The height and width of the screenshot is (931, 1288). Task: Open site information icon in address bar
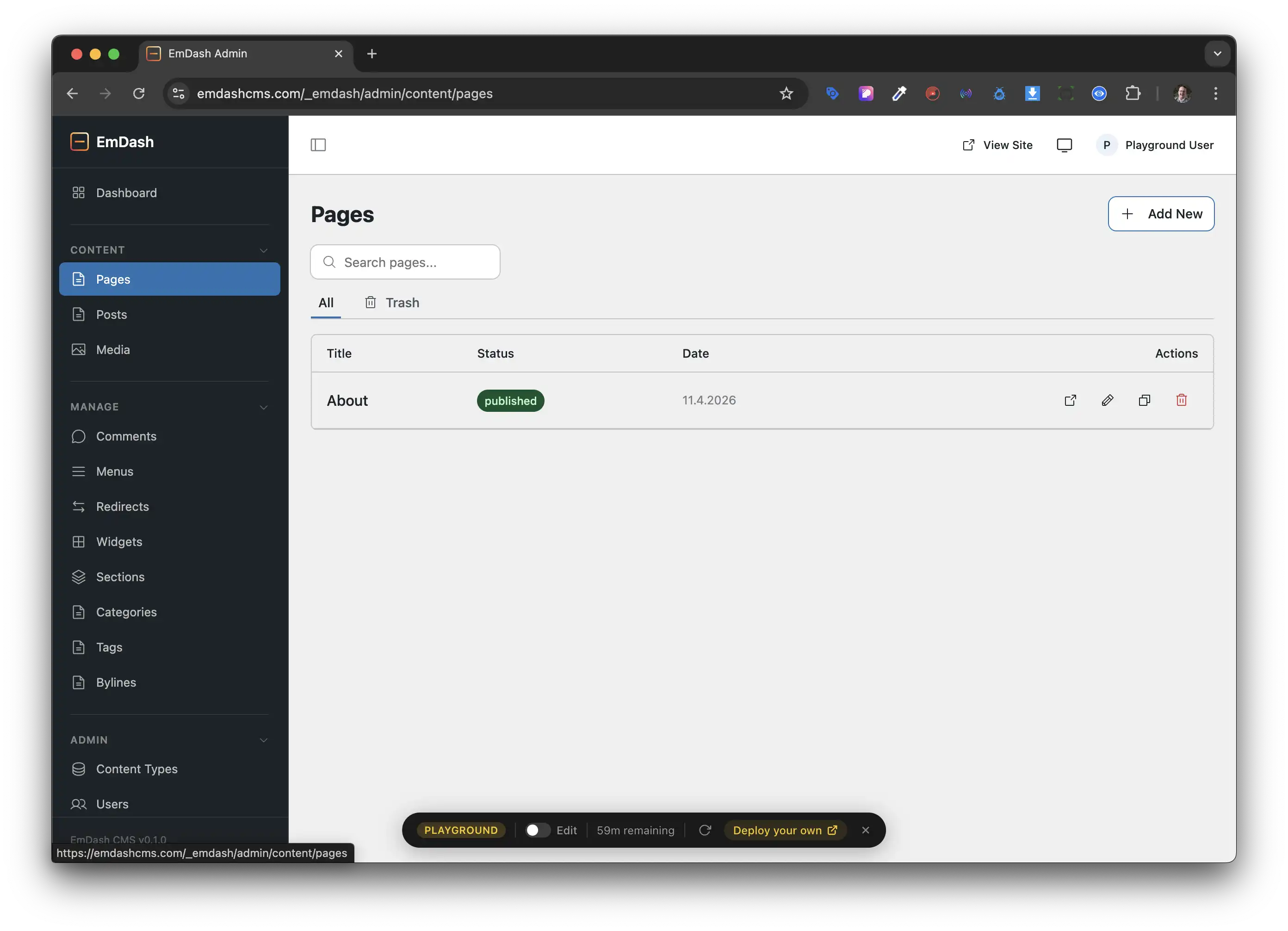178,93
